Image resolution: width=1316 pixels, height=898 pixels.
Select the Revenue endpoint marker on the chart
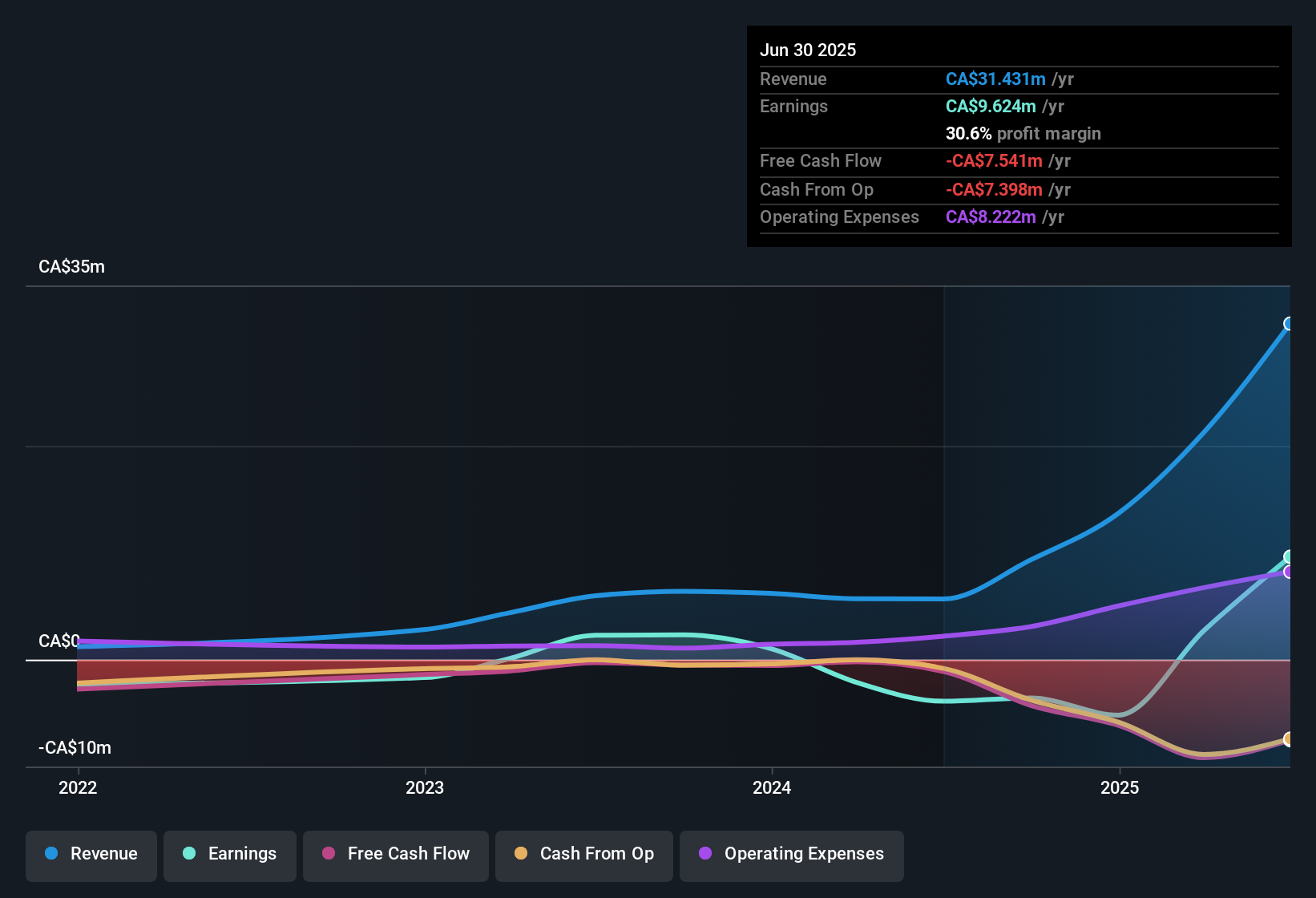click(1288, 324)
